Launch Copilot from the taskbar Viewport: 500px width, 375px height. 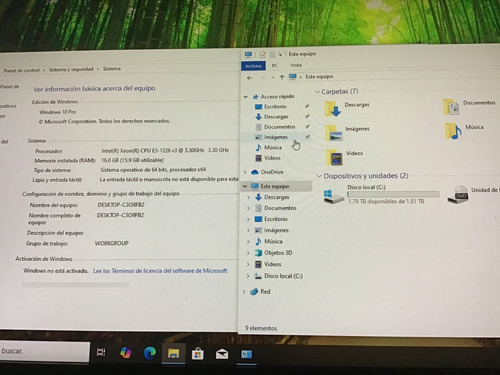tap(125, 353)
